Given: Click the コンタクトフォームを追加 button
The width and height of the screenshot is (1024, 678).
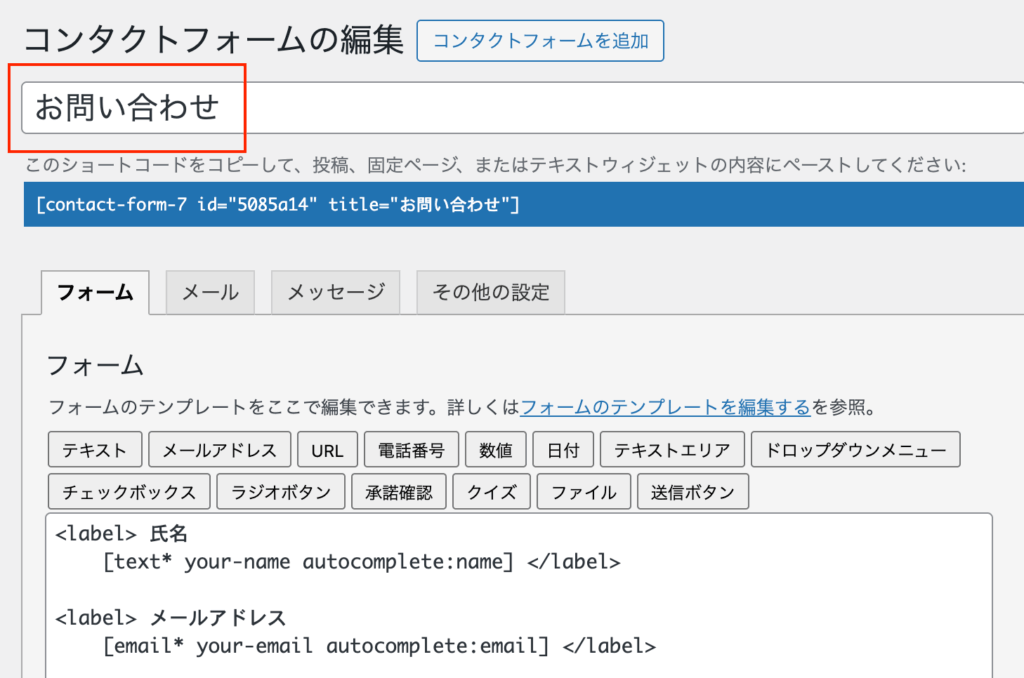Looking at the screenshot, I should (540, 41).
